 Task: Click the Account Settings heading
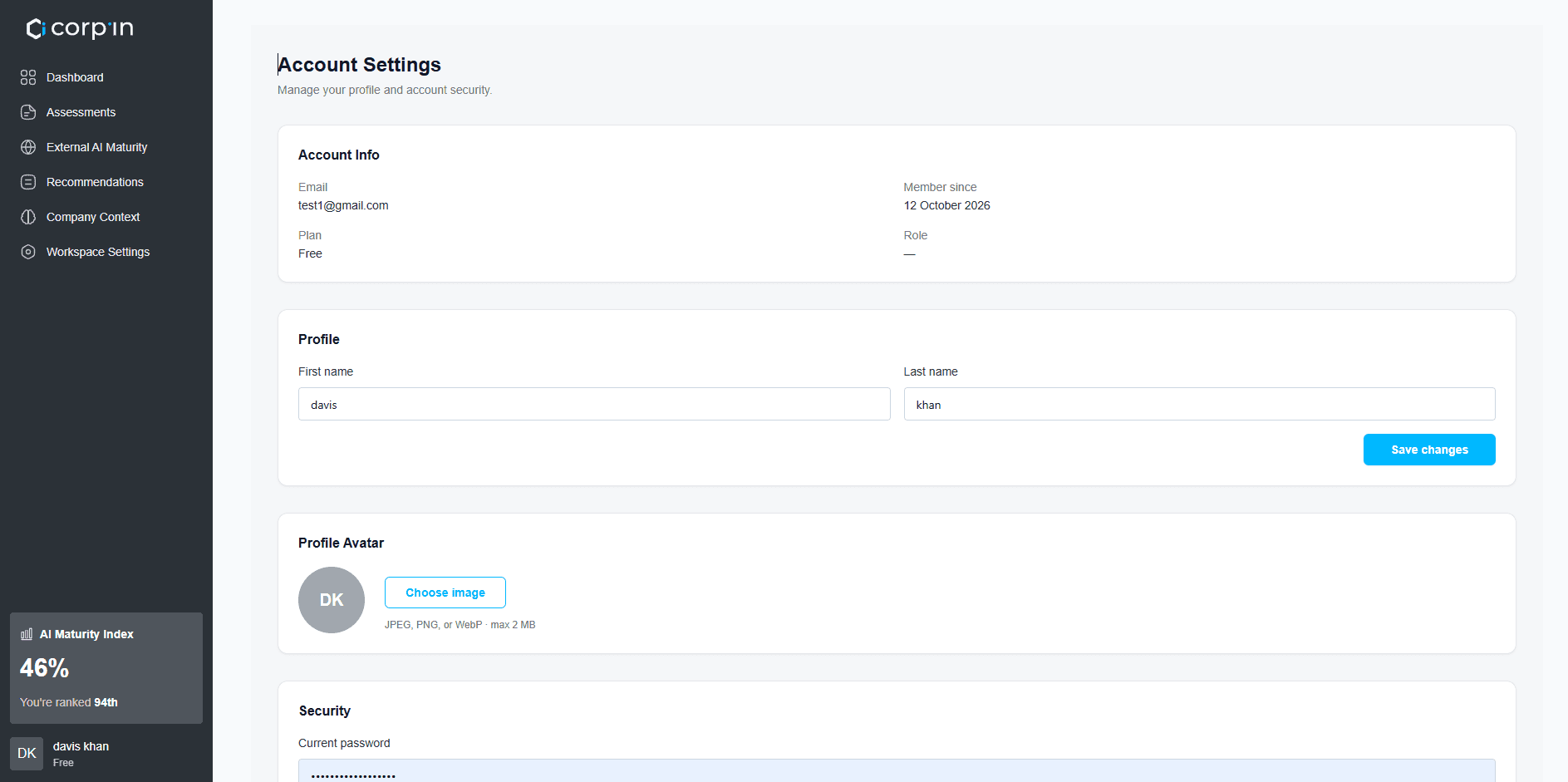point(360,65)
